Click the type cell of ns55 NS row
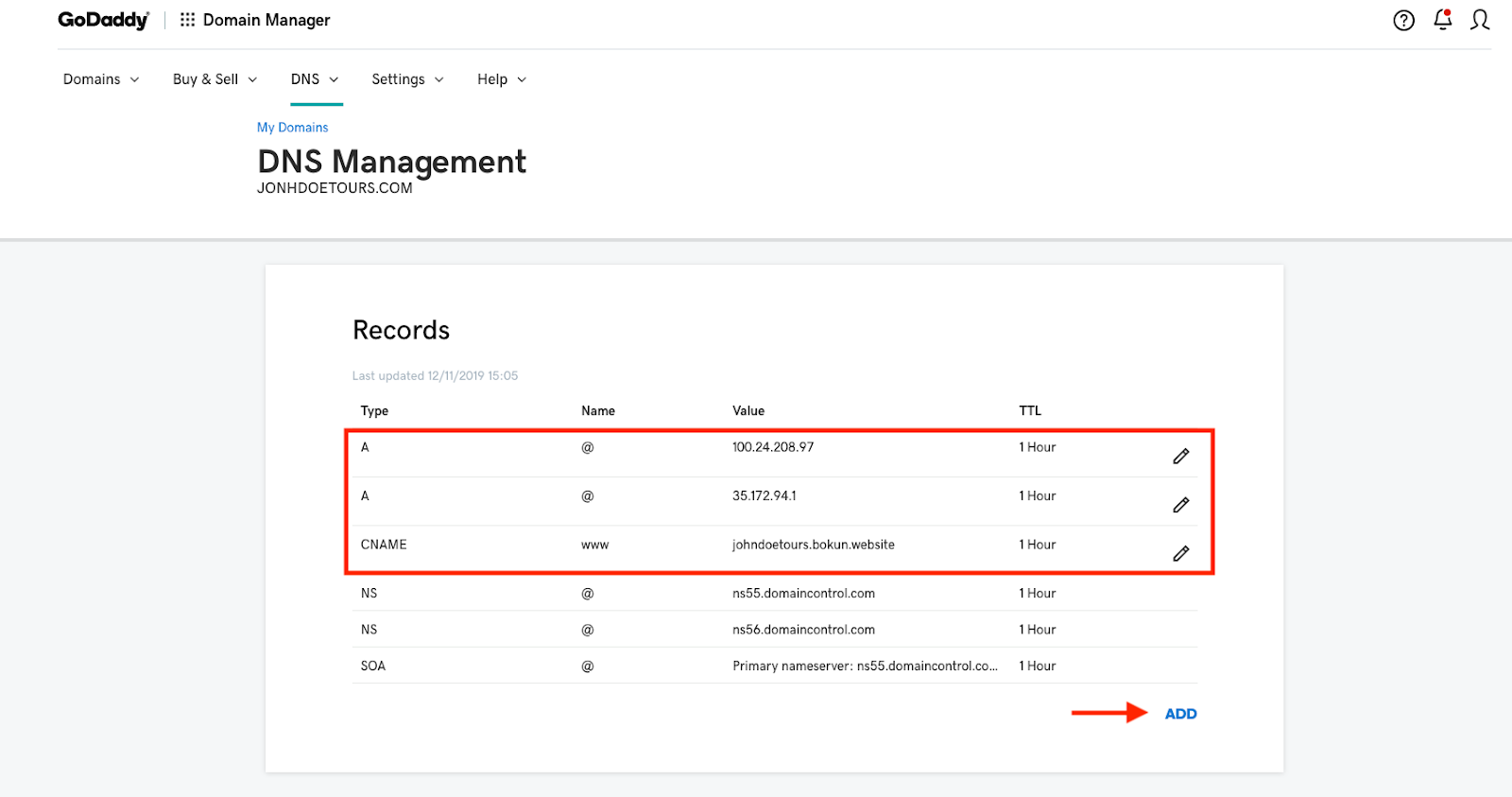The width and height of the screenshot is (1512, 797). tap(369, 594)
